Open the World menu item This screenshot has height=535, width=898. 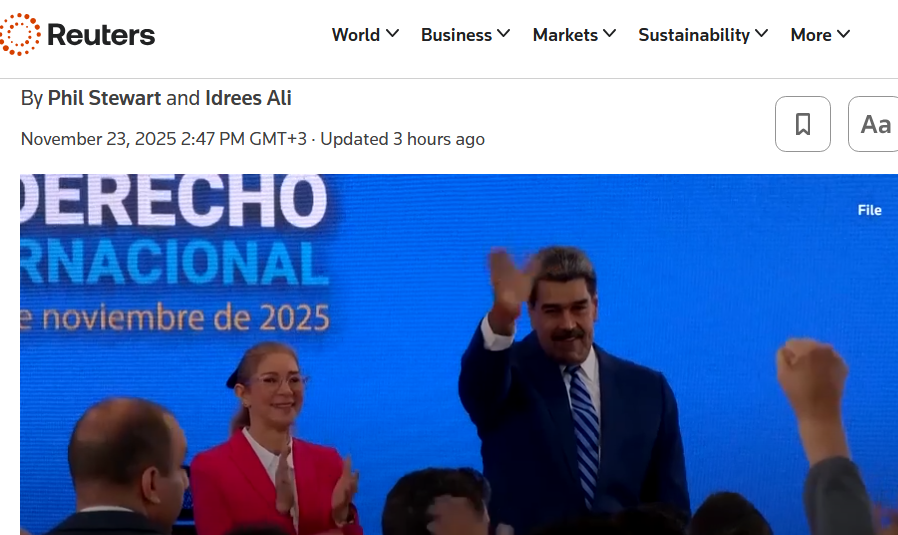pos(356,35)
